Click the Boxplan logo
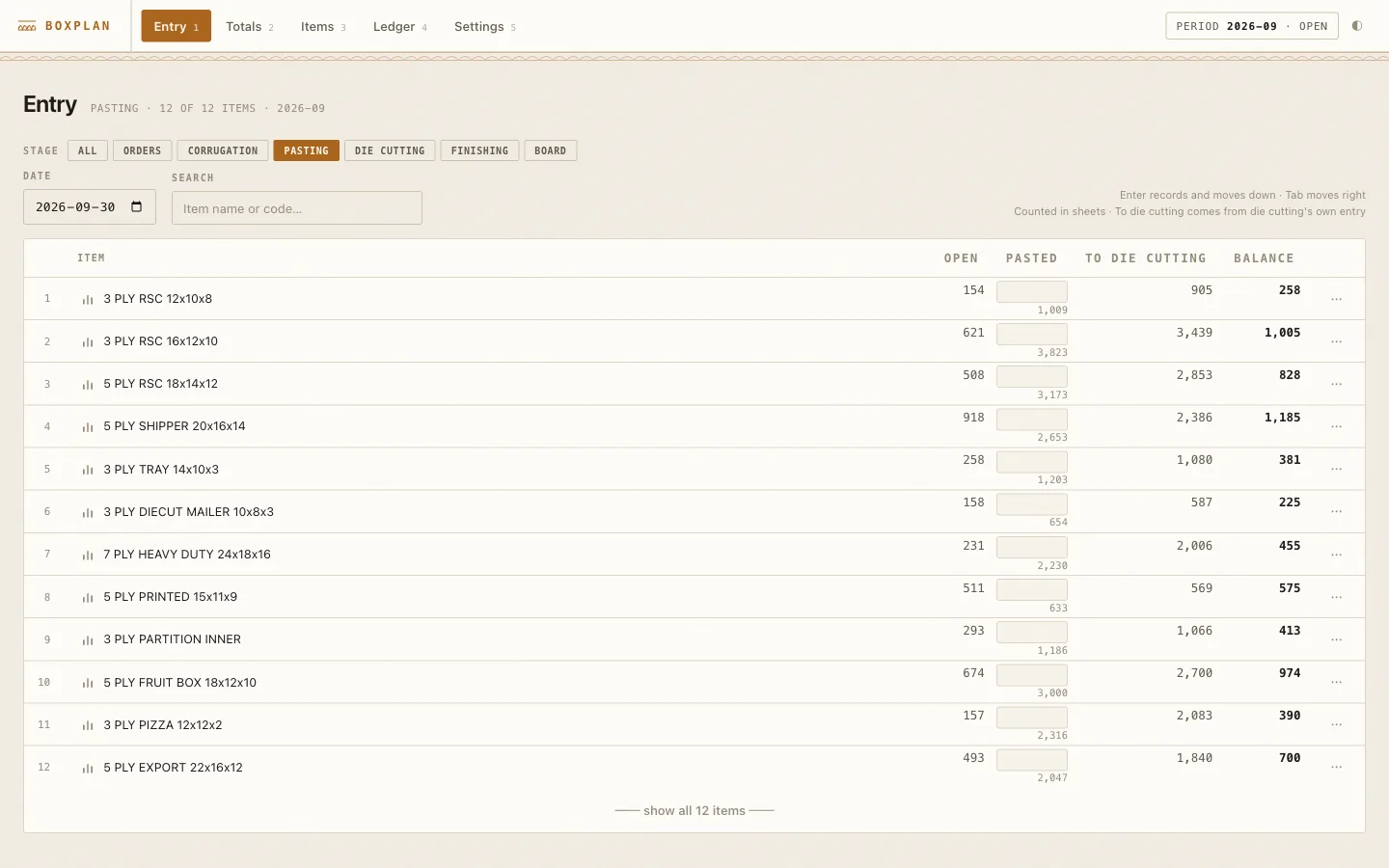Screen dimensions: 1389x868 click(64, 26)
